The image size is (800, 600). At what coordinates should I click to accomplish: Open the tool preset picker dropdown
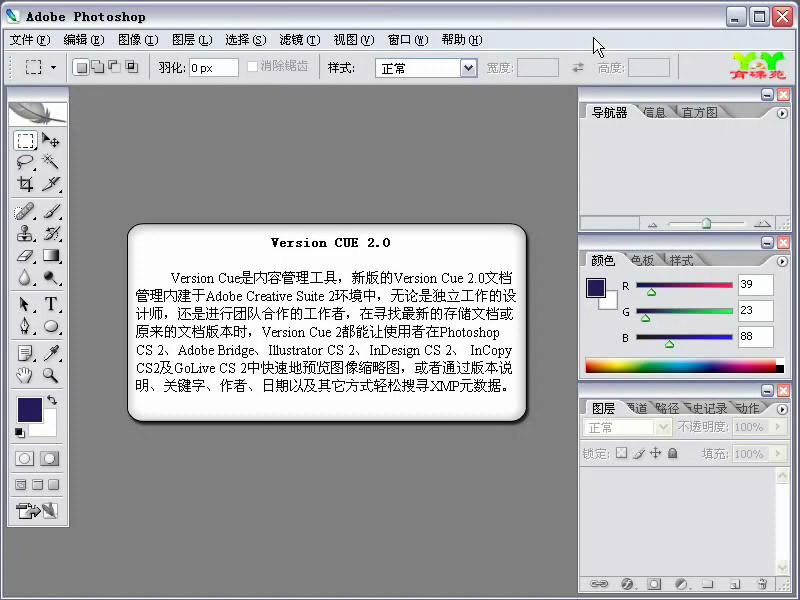click(54, 67)
